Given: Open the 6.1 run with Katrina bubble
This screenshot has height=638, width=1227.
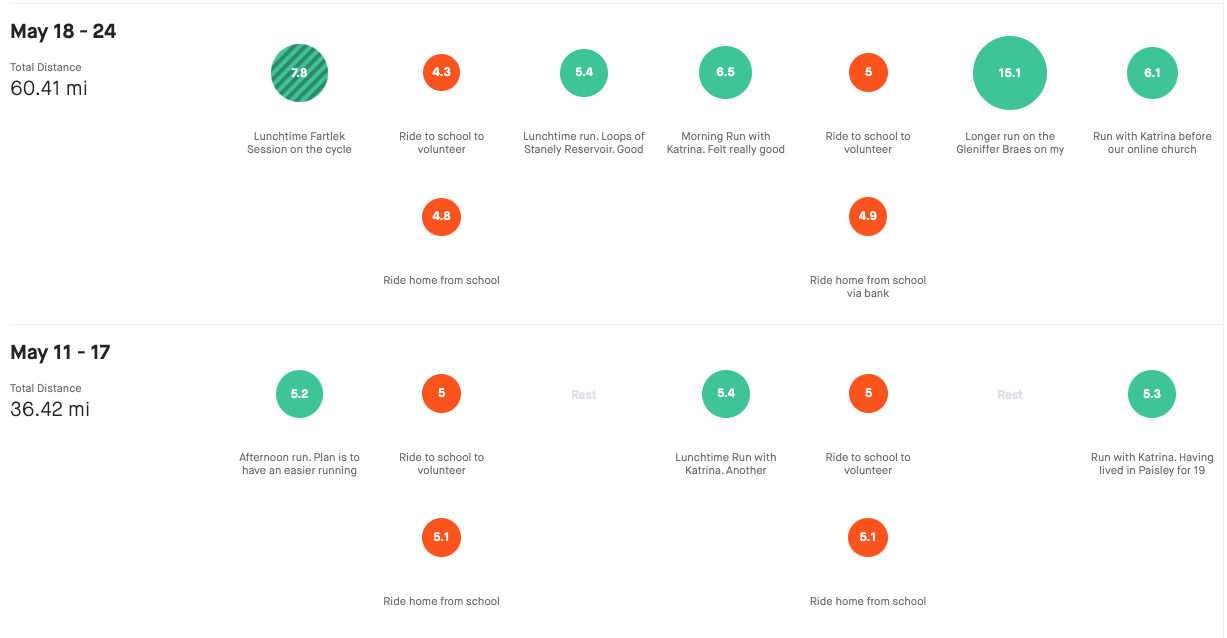Looking at the screenshot, I should point(1152,73).
